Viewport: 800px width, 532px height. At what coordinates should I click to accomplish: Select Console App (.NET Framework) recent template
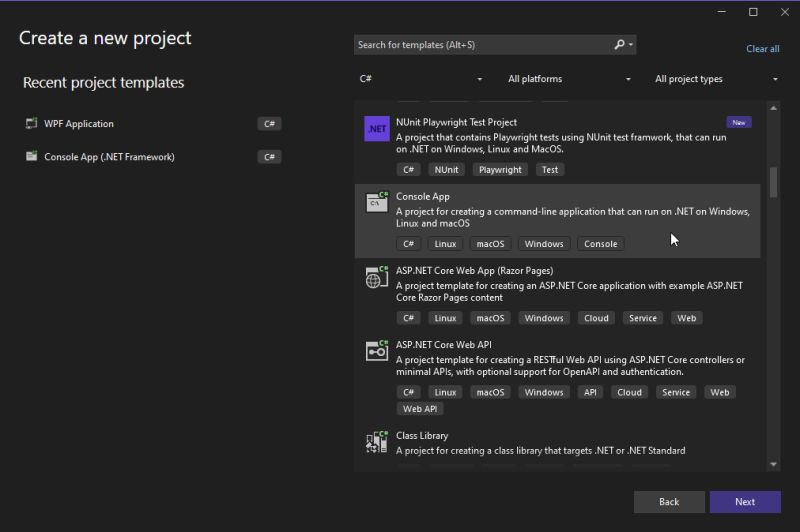[153, 157]
